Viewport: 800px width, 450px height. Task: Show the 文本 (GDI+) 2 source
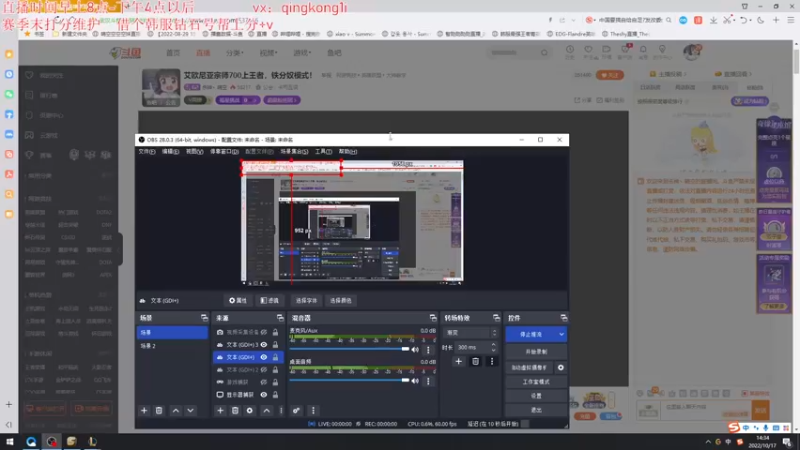click(x=264, y=369)
